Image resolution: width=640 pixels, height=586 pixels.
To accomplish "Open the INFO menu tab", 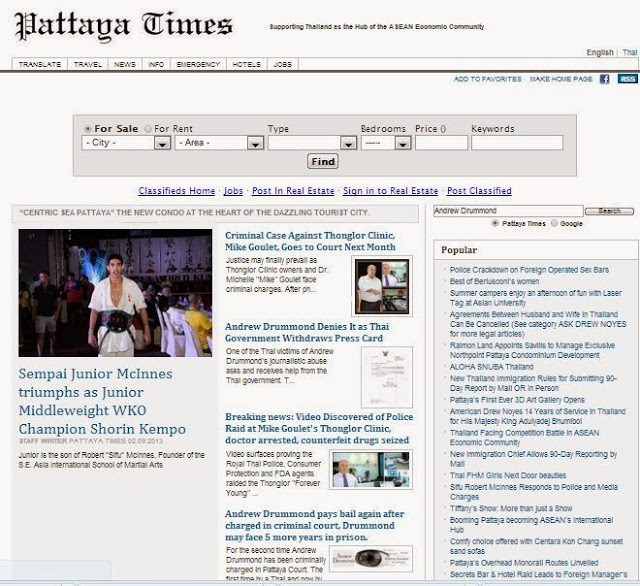I will click(x=156, y=64).
